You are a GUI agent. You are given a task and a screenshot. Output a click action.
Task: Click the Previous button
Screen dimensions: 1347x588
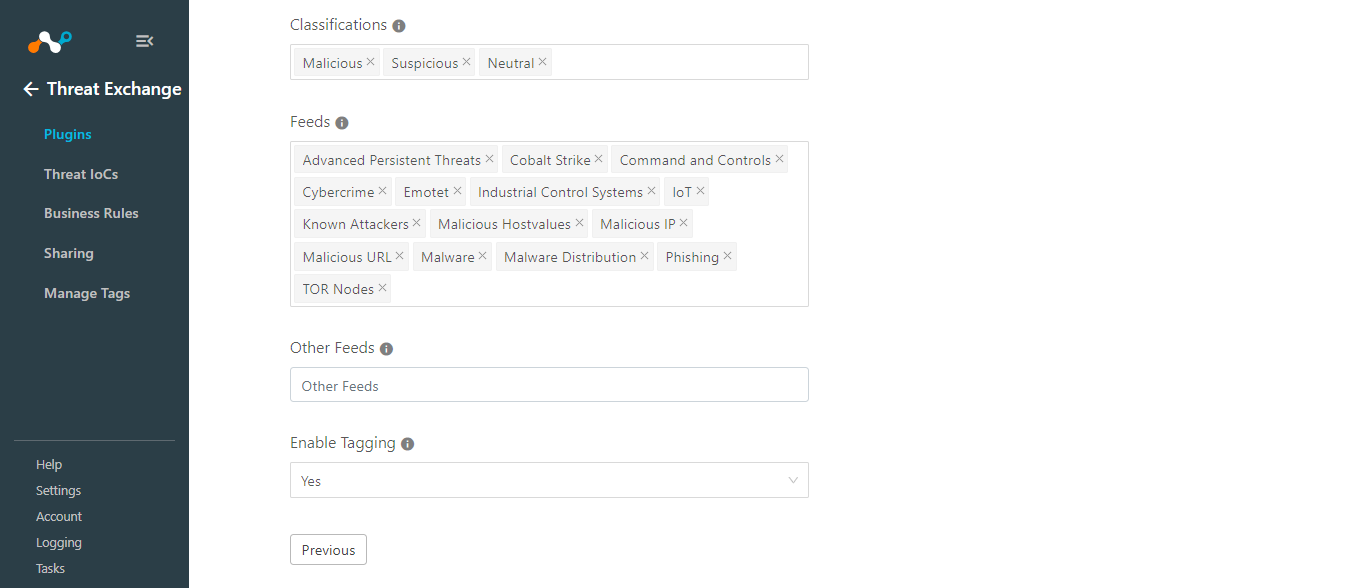(328, 550)
